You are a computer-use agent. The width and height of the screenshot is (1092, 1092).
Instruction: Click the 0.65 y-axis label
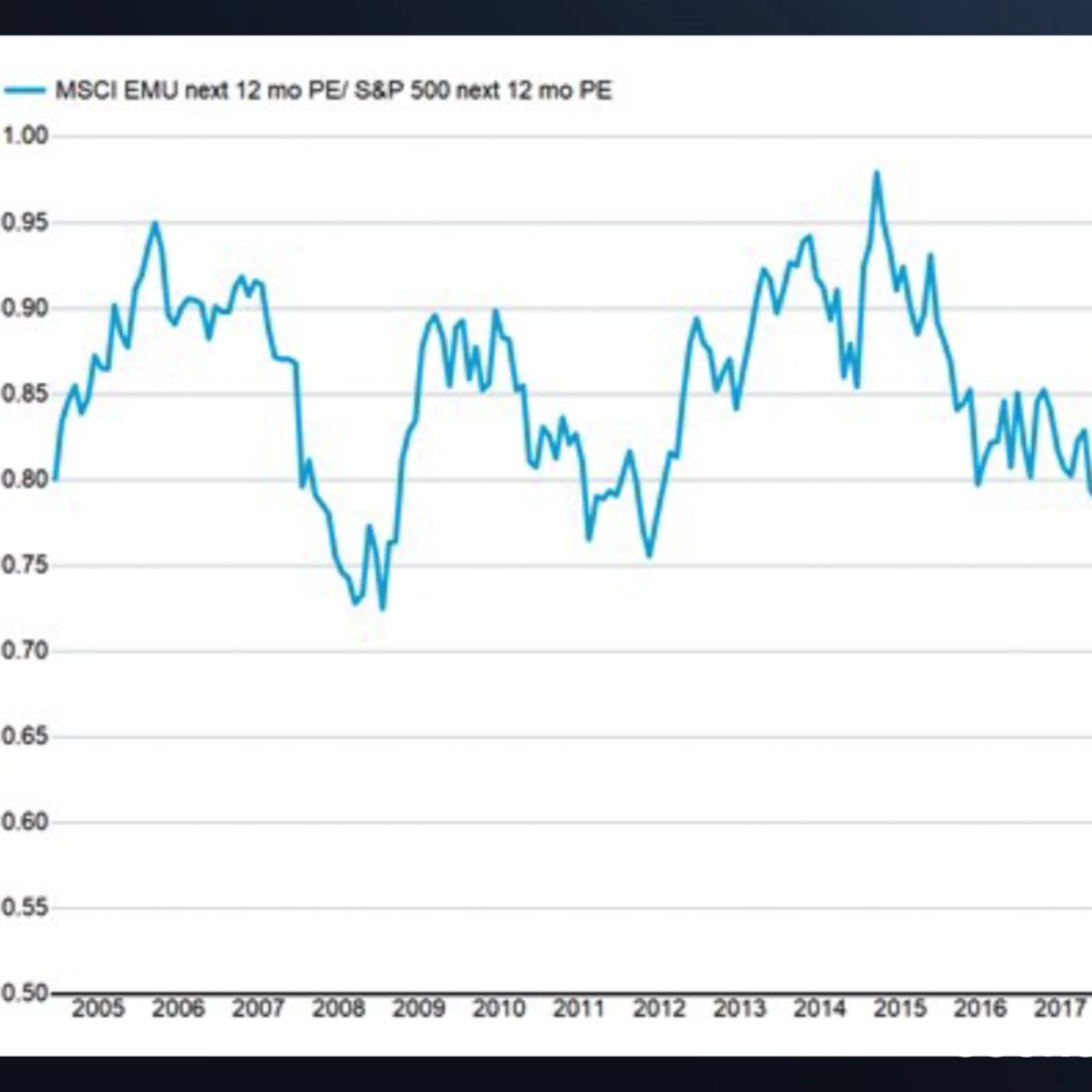(x=24, y=736)
